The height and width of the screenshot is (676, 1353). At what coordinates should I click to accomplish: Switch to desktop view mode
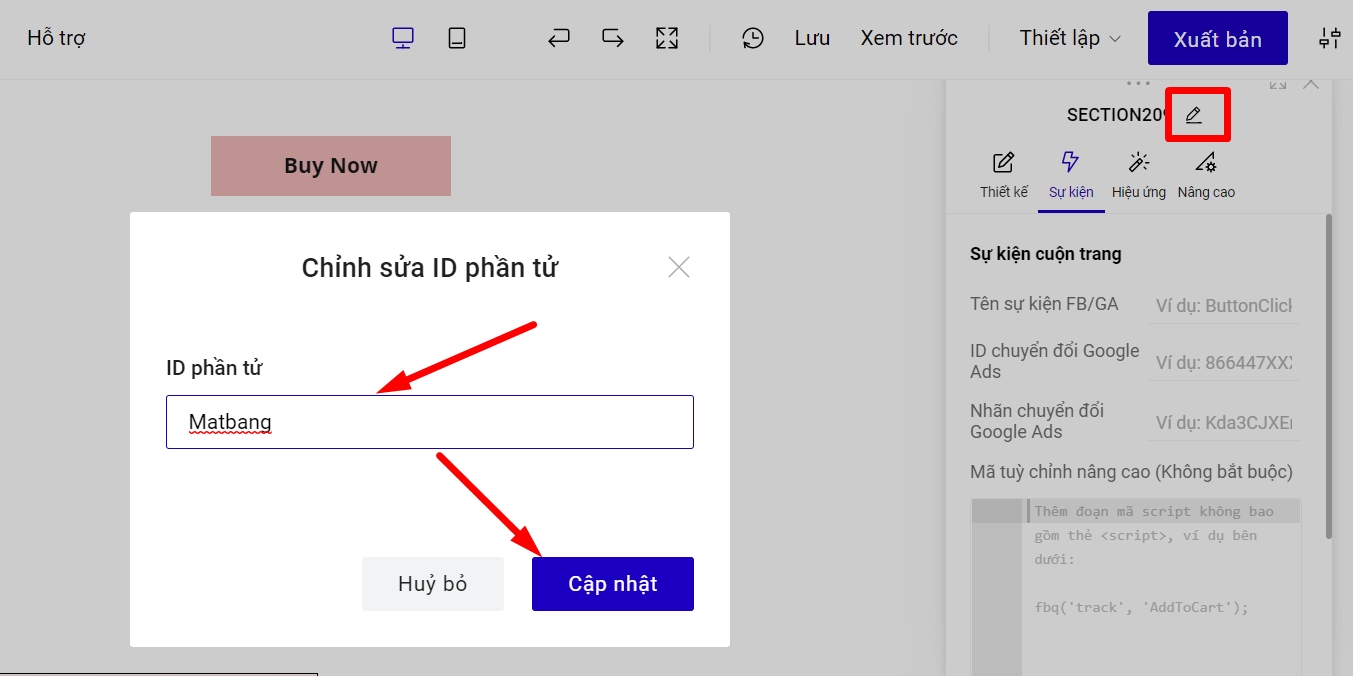[x=403, y=38]
